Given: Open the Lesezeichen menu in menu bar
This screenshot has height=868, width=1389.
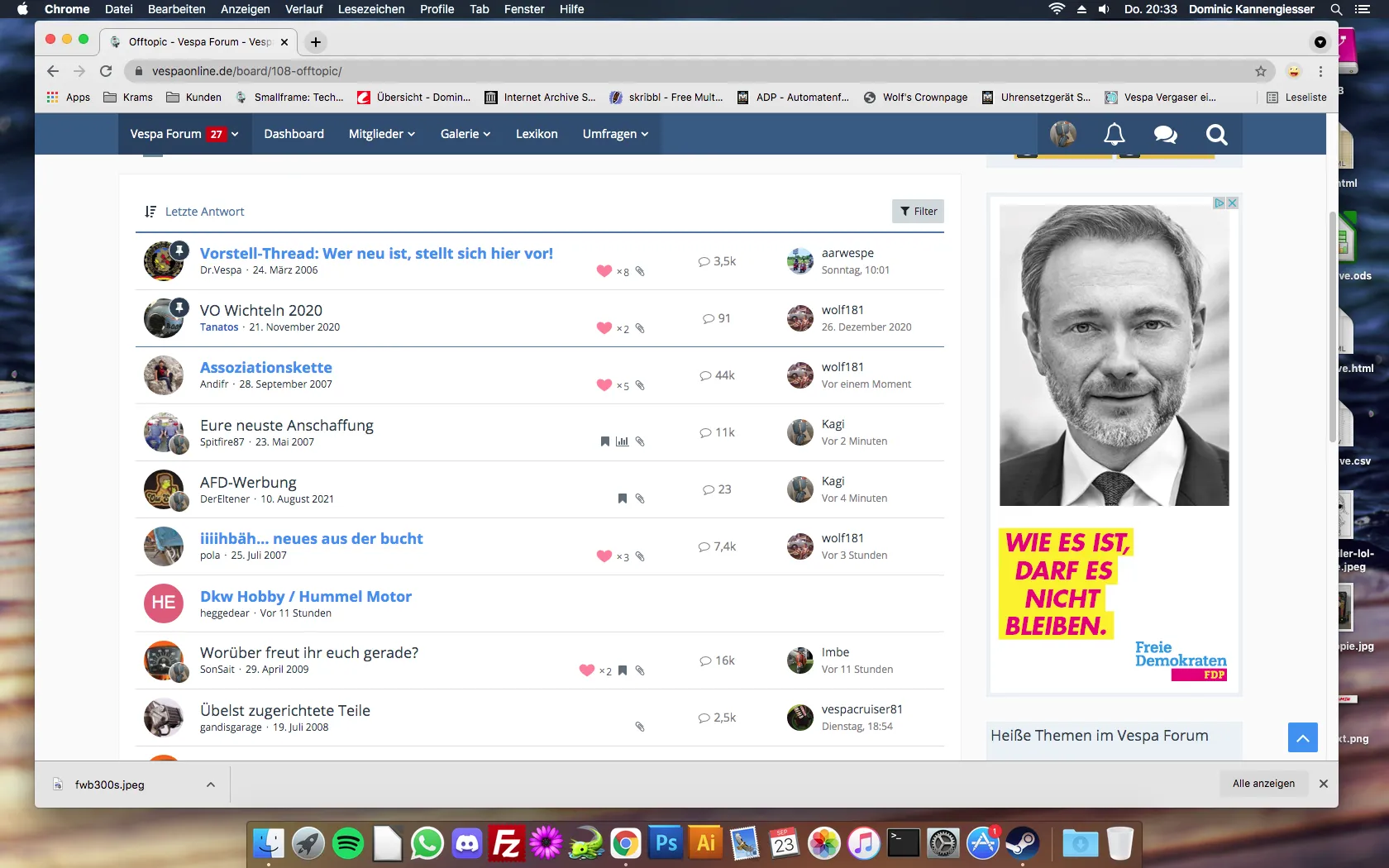Looking at the screenshot, I should [371, 9].
